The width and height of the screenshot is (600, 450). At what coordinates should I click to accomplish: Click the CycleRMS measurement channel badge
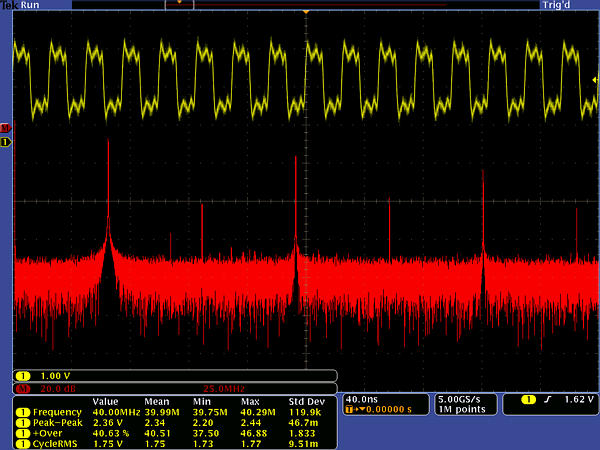(22, 442)
